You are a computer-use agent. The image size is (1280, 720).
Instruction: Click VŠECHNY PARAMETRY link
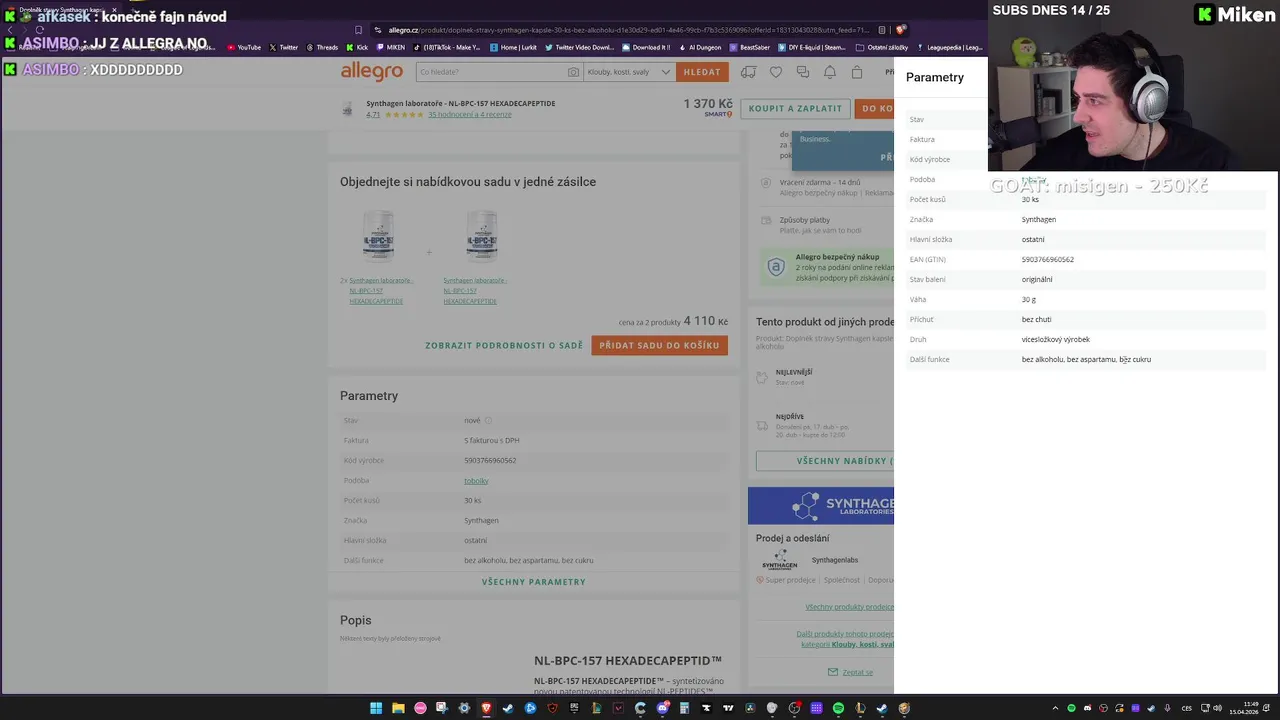point(534,582)
